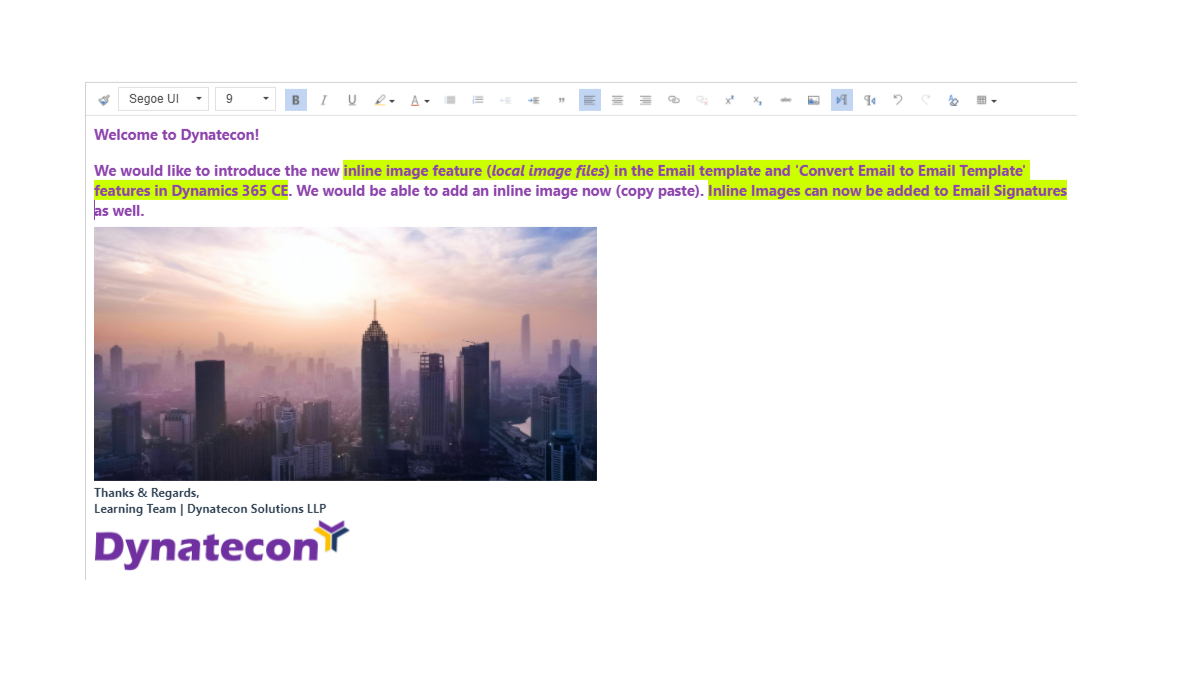Switch alignment to center

[617, 99]
